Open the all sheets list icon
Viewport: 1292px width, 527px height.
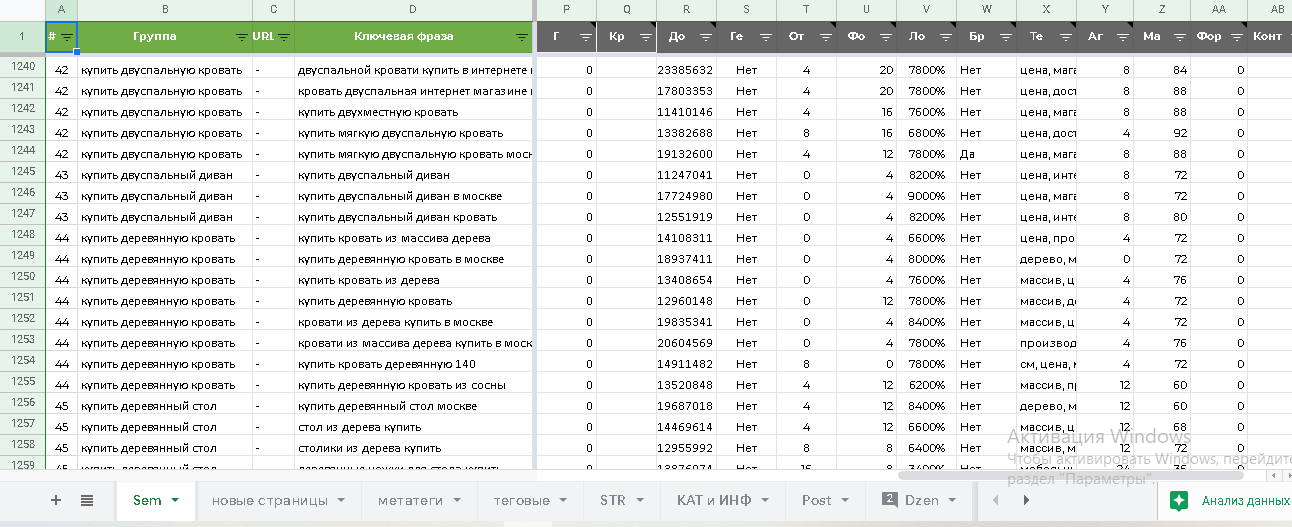click(87, 500)
